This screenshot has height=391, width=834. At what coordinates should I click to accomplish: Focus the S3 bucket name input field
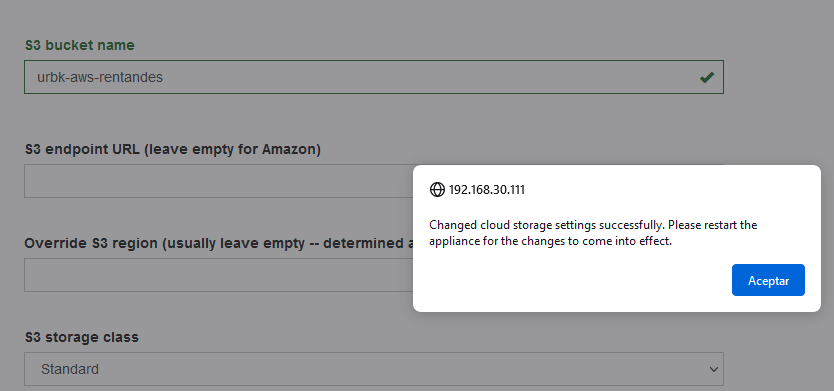(x=373, y=77)
